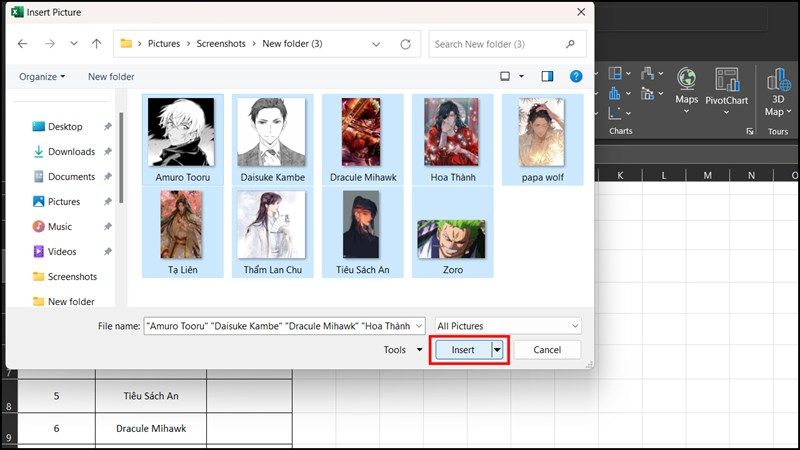Select the Downloads quick access item
This screenshot has height=450, width=800.
coord(71,152)
